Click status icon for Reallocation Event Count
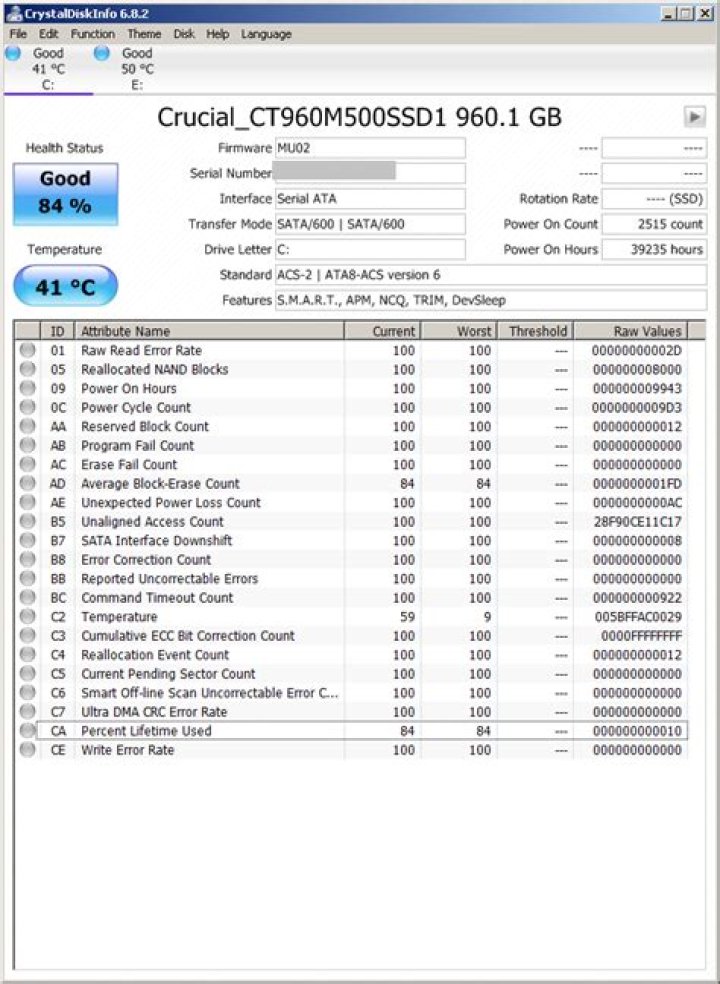 pos(27,655)
